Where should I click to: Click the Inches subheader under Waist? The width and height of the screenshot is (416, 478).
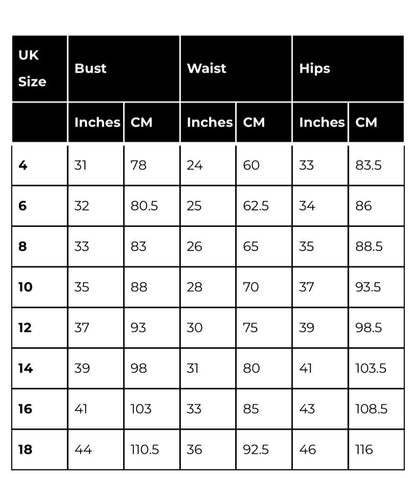(x=208, y=122)
